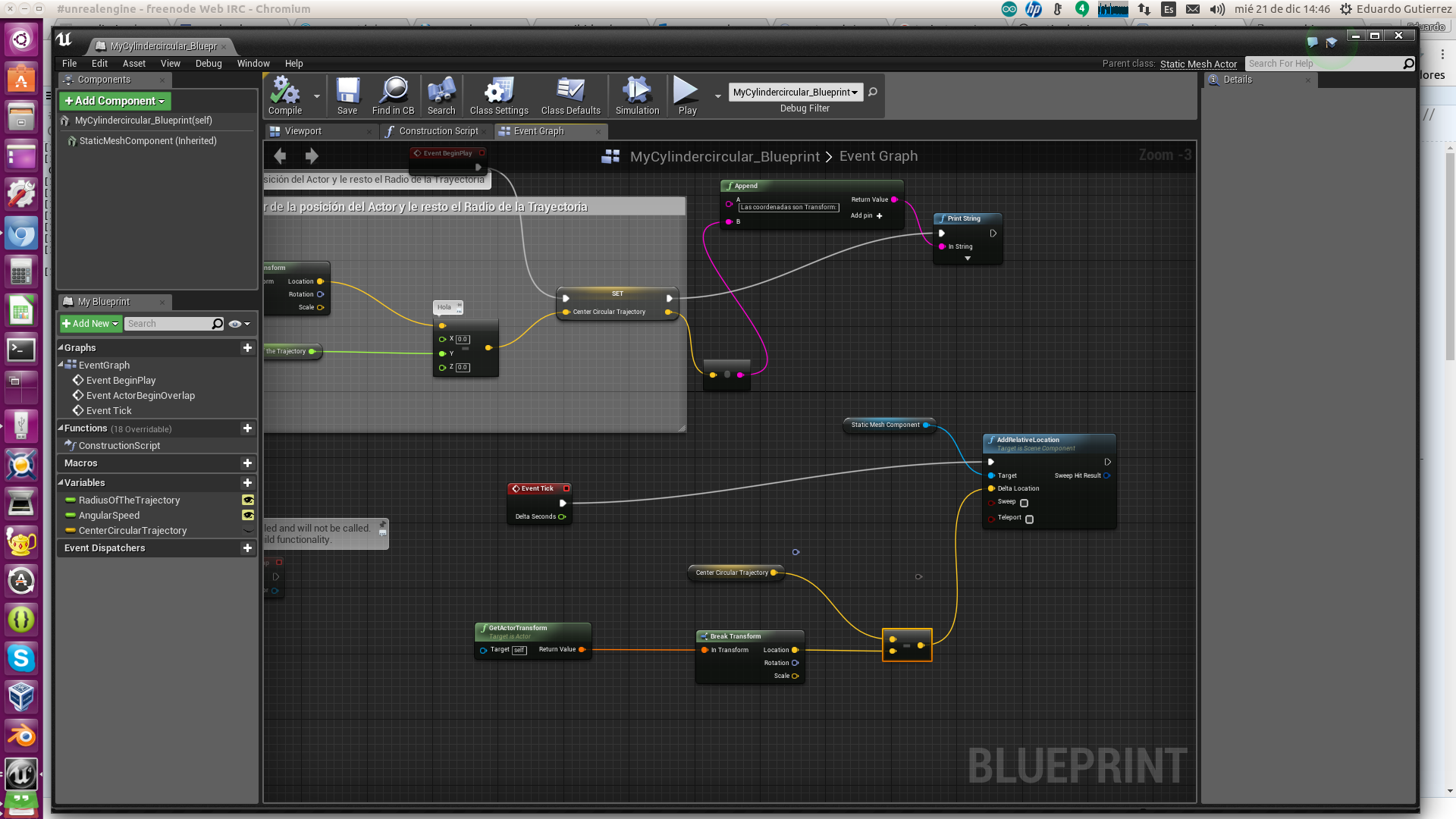The width and height of the screenshot is (1456, 819).
Task: Add a new macro with plus icon
Action: 247,463
